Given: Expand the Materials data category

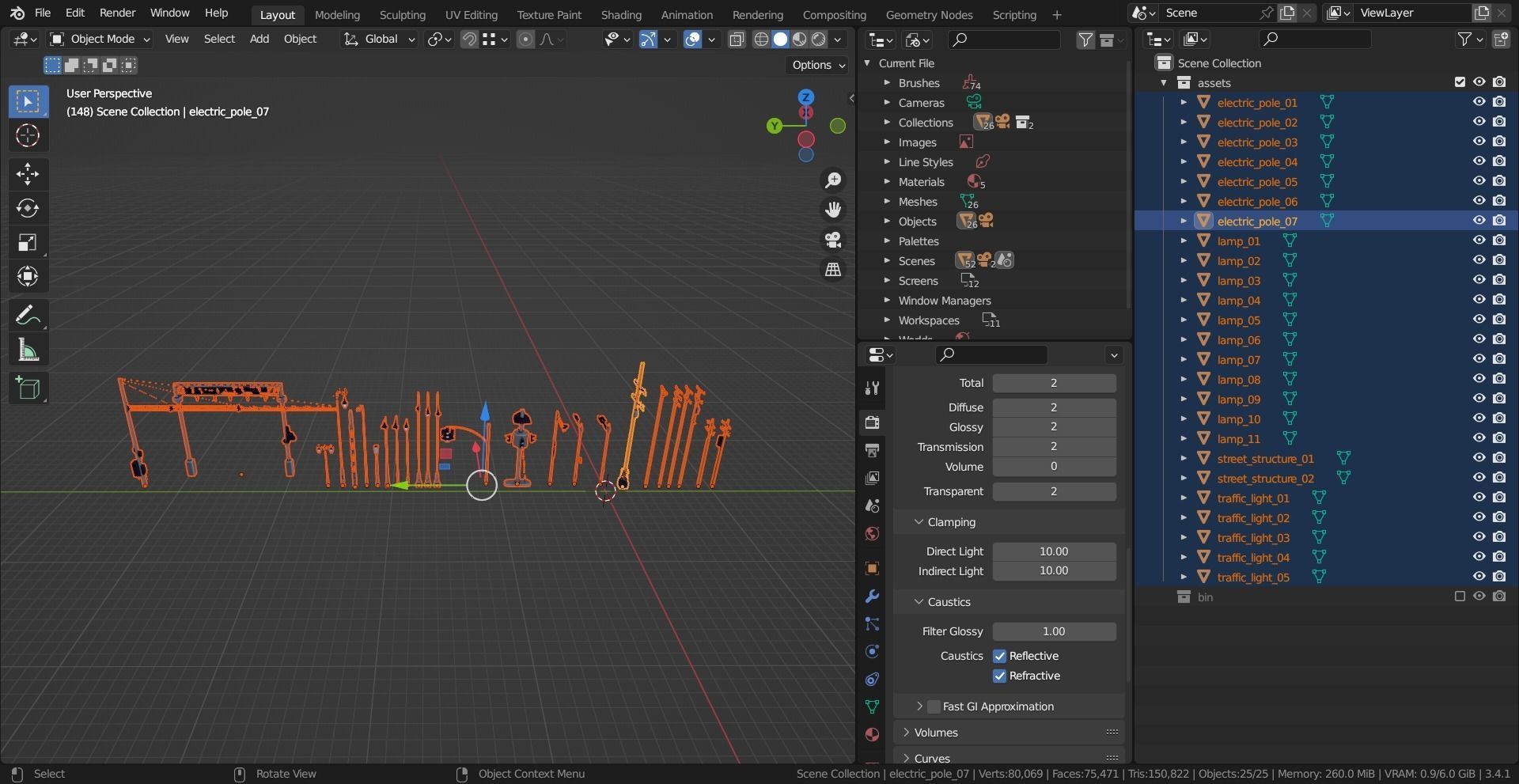Looking at the screenshot, I should tap(887, 182).
